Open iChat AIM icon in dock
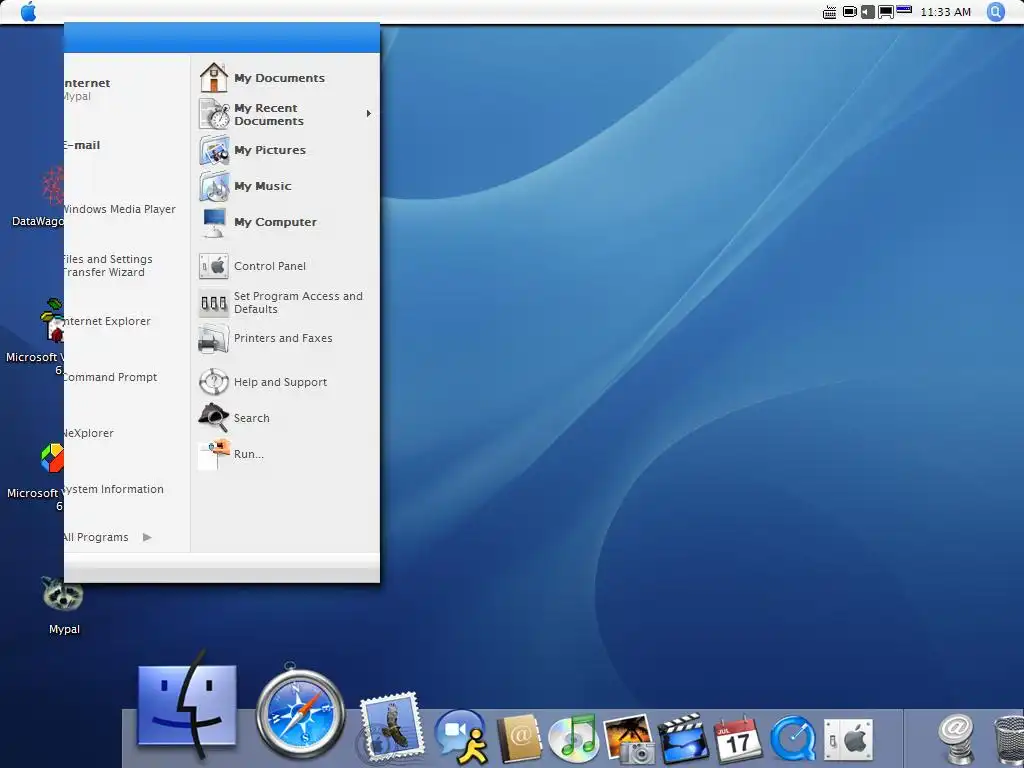Image resolution: width=1024 pixels, height=768 pixels. pyautogui.click(x=462, y=736)
